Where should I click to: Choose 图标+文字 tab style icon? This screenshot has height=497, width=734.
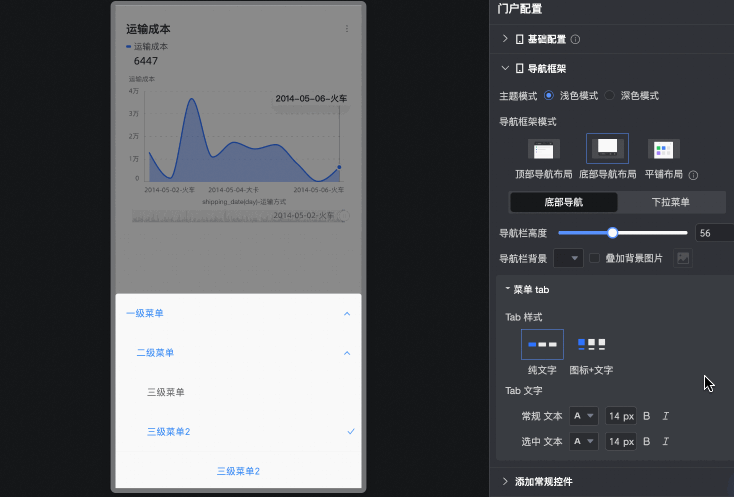tap(591, 344)
